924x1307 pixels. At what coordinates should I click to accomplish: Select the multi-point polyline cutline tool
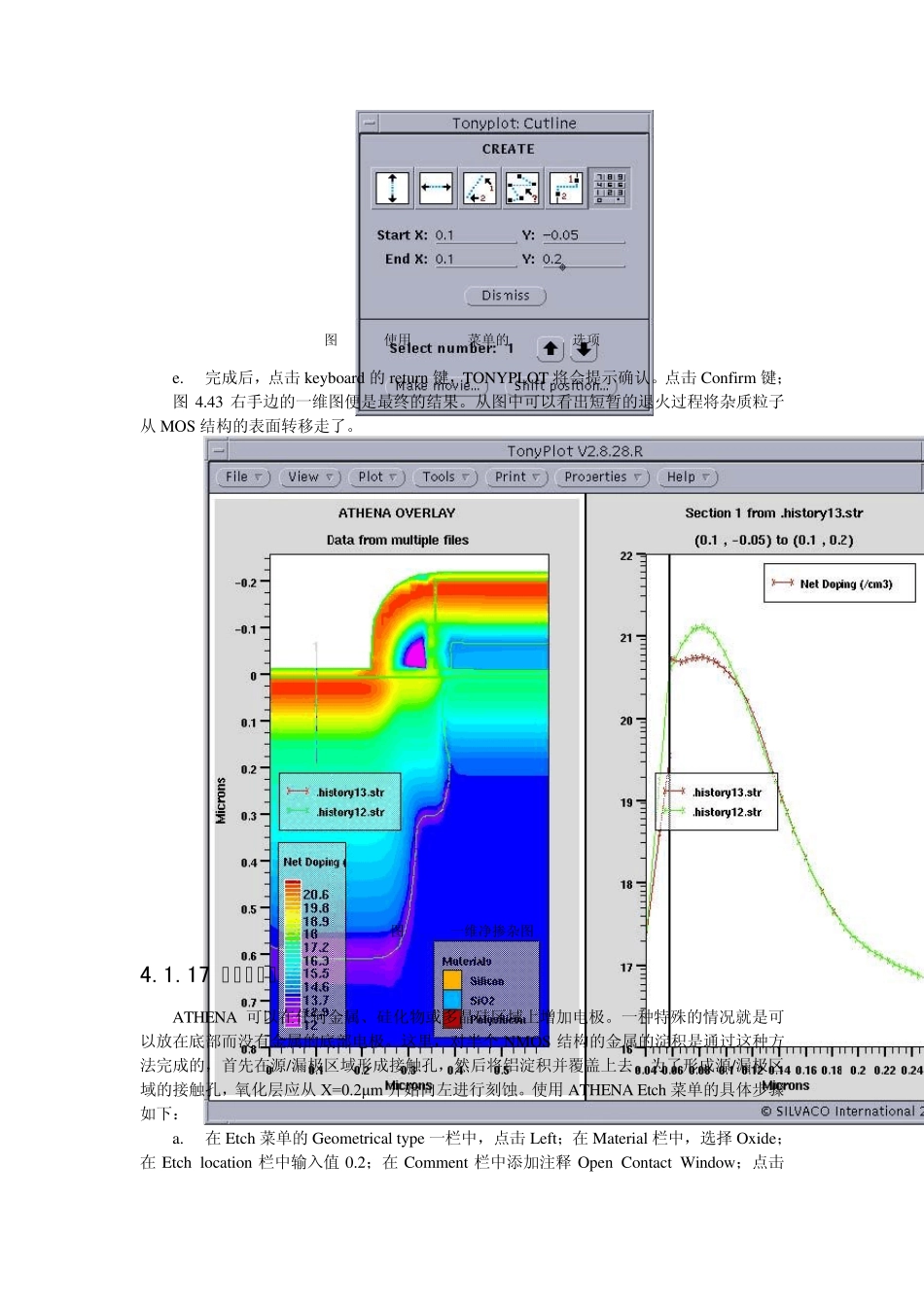pyautogui.click(x=522, y=188)
